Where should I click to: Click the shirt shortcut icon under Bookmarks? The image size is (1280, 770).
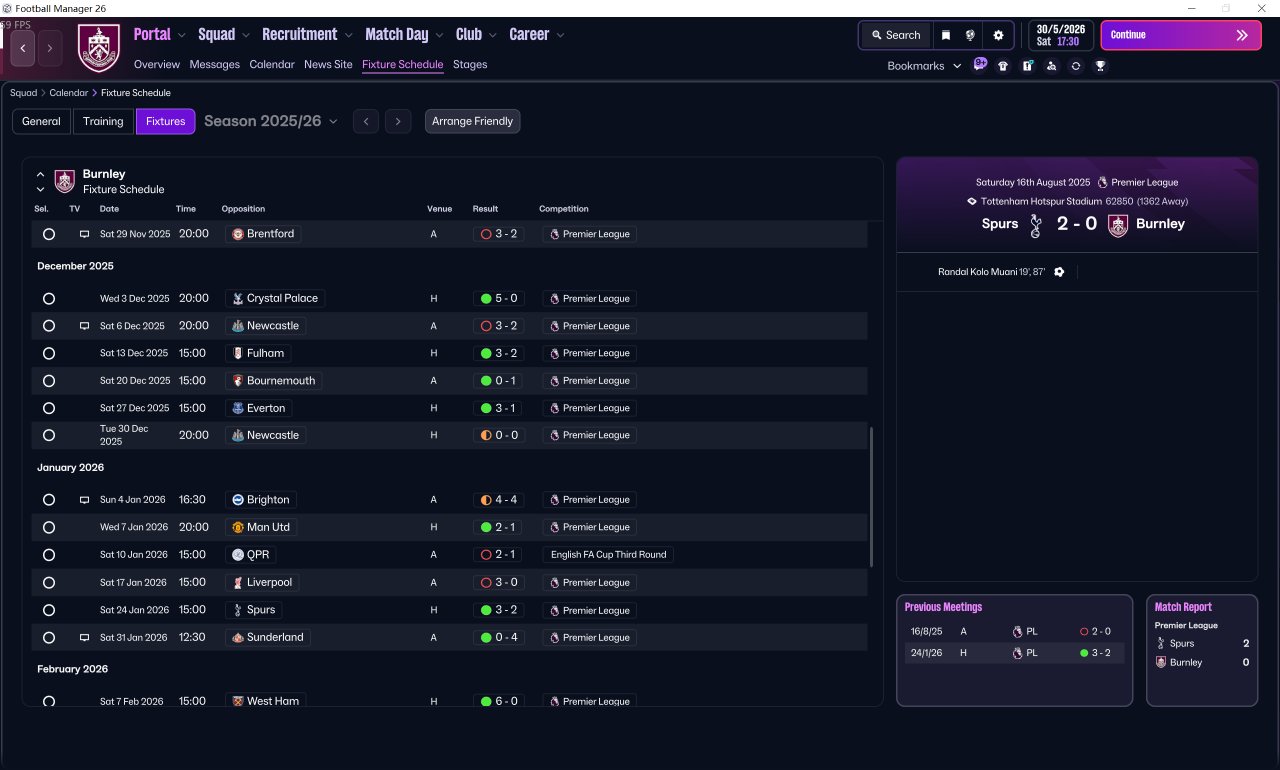pos(1003,66)
